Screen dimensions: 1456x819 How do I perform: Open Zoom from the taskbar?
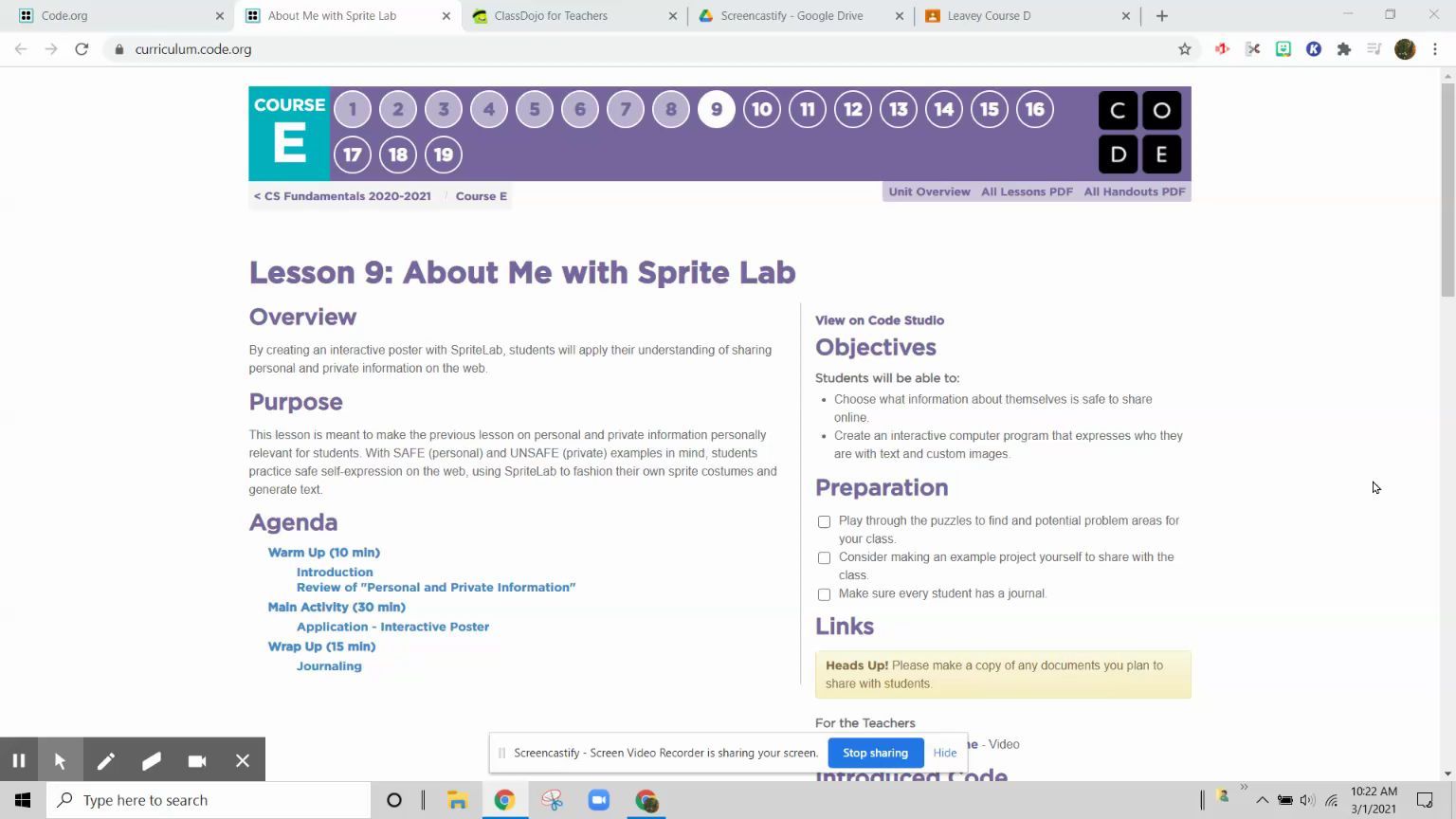tap(598, 799)
